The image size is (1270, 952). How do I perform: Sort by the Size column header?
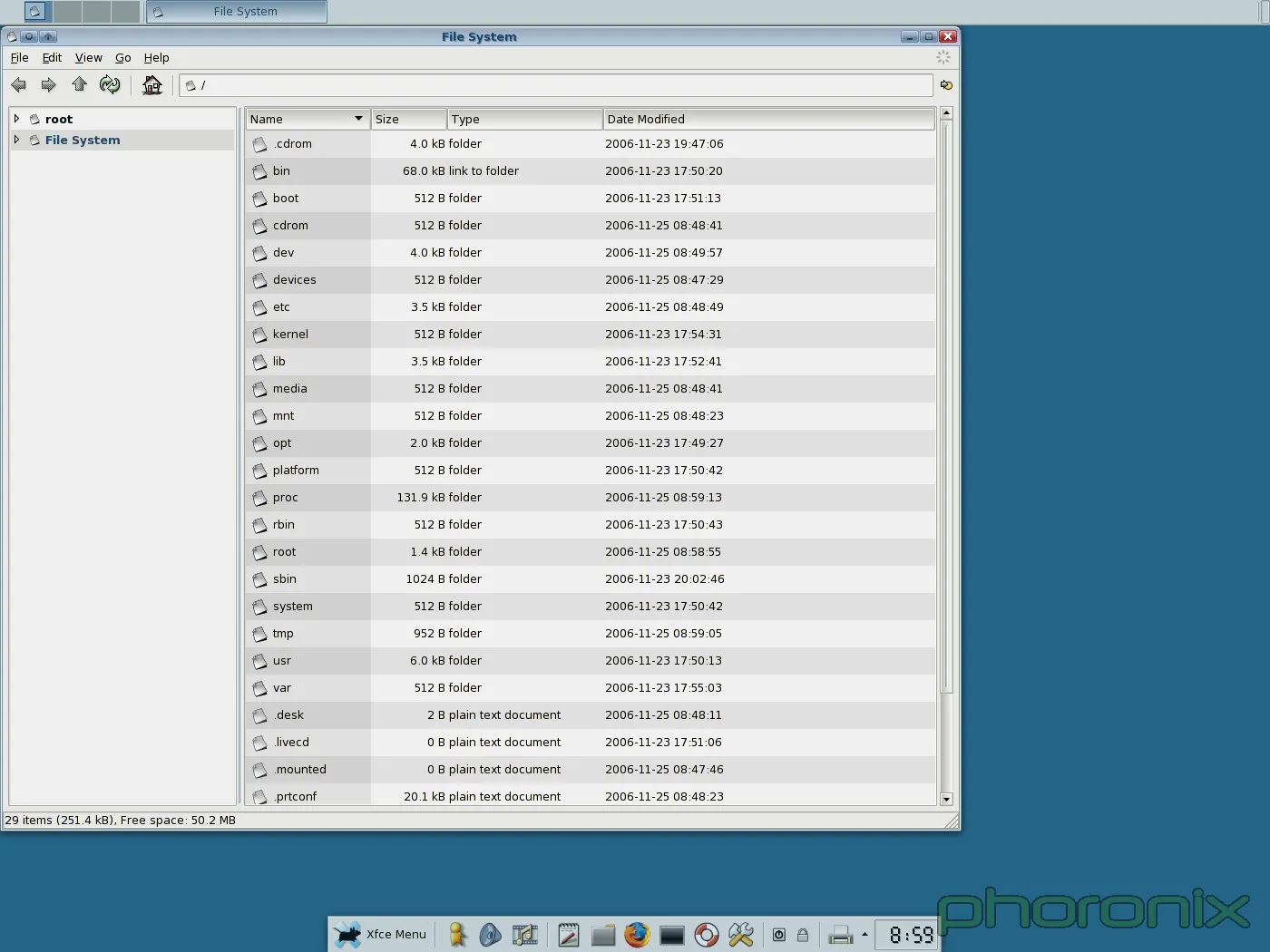[409, 119]
